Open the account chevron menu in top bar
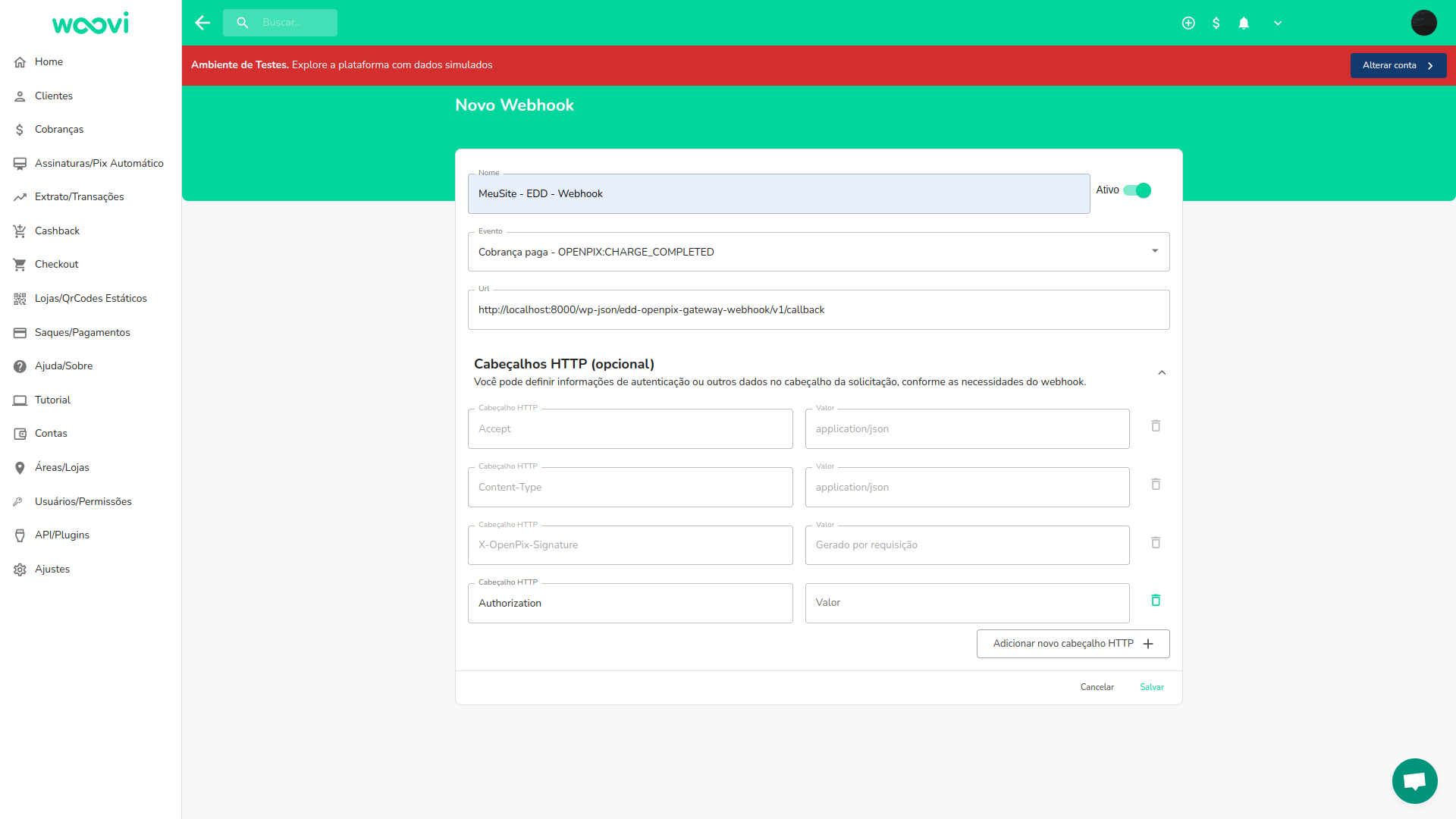Viewport: 1456px width, 819px height. (x=1277, y=23)
